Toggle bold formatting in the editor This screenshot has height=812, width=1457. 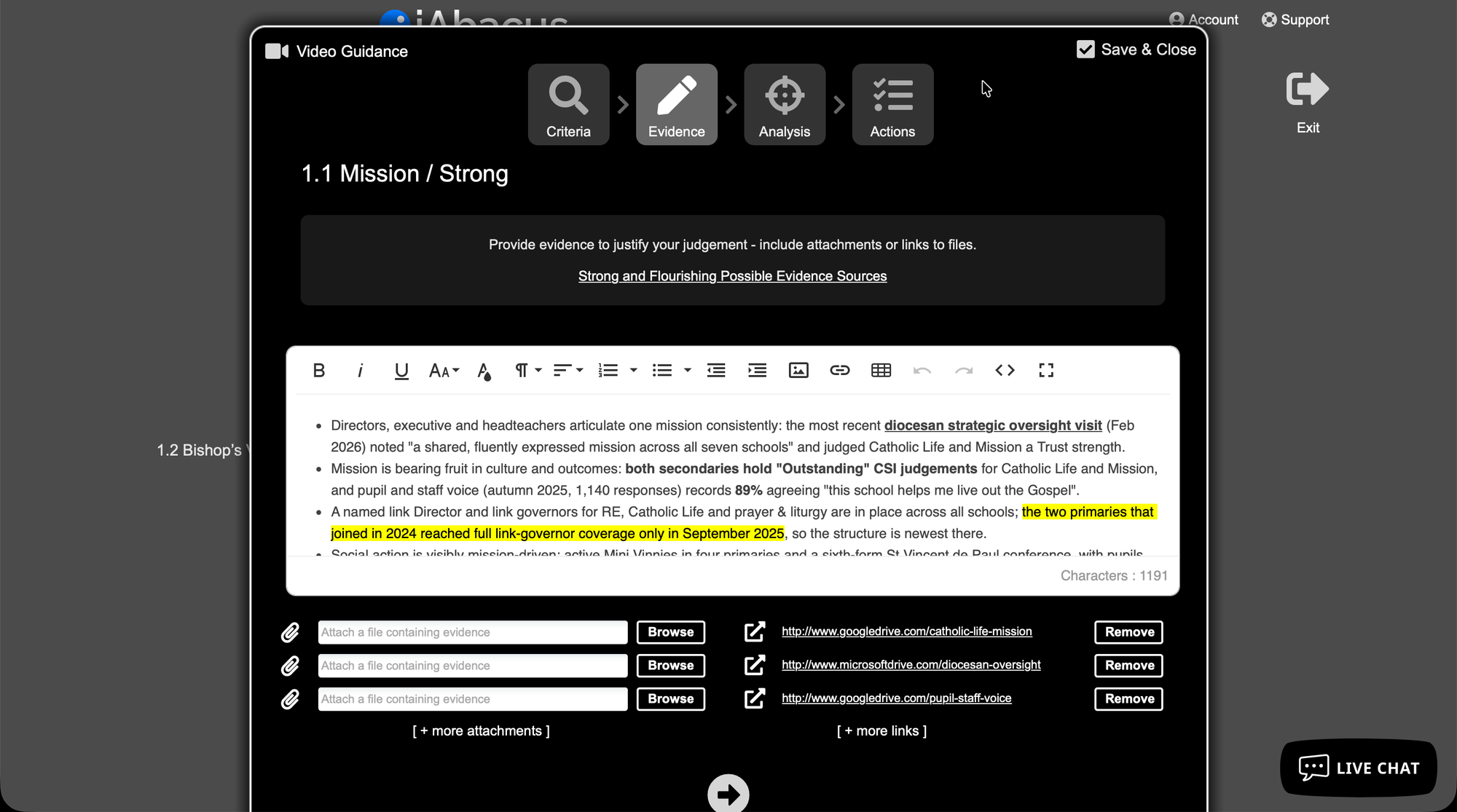[x=318, y=371]
